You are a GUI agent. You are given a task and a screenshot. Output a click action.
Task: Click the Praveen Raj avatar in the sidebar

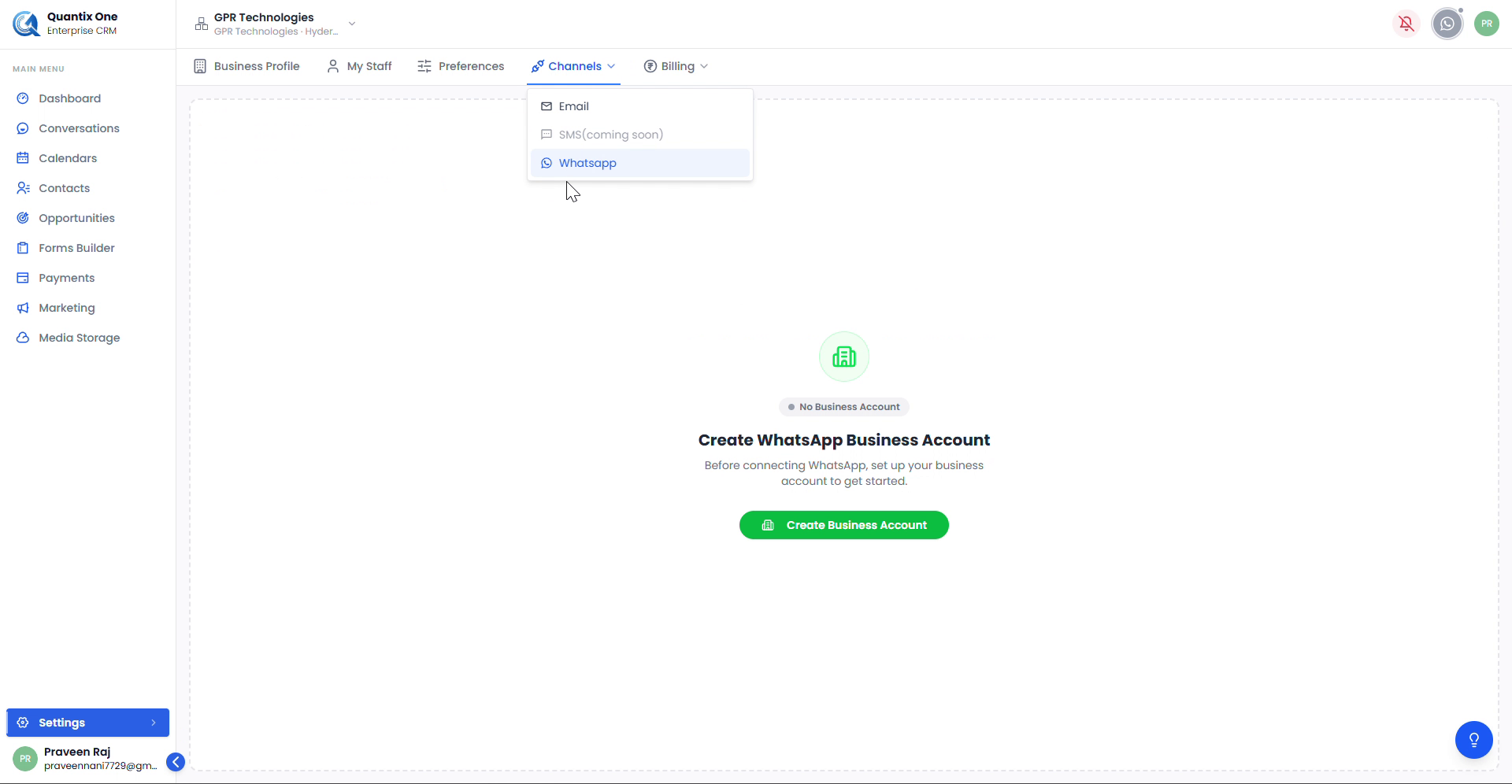25,759
